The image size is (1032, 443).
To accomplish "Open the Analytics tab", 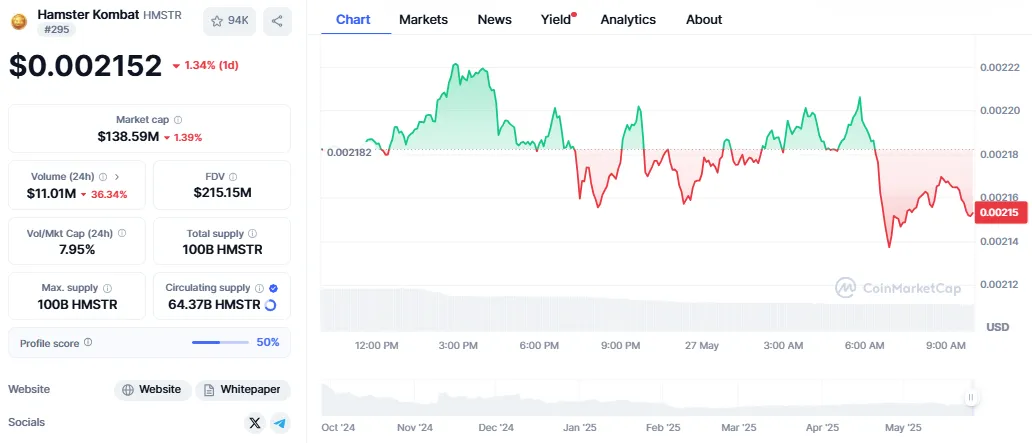I will [628, 19].
